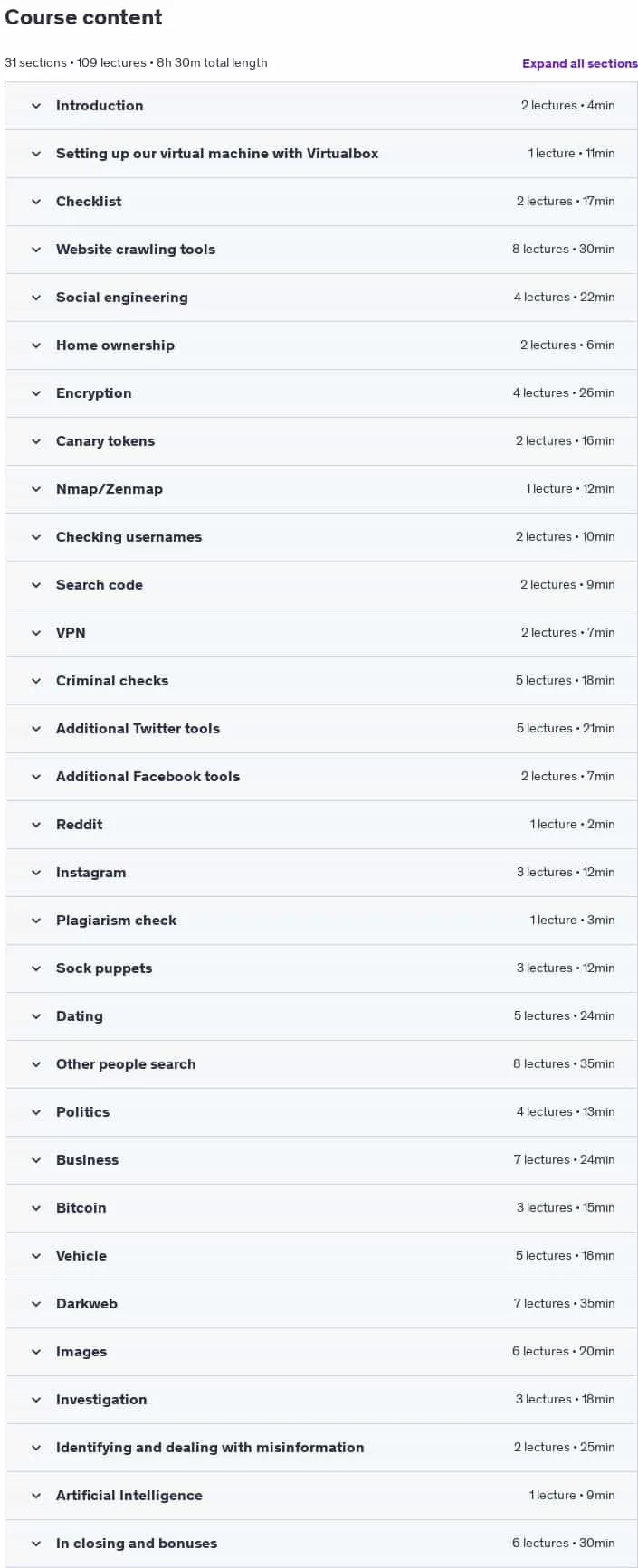Screen dimensions: 638x1568
Task: Expand the Social engineering section
Action: (321, 298)
